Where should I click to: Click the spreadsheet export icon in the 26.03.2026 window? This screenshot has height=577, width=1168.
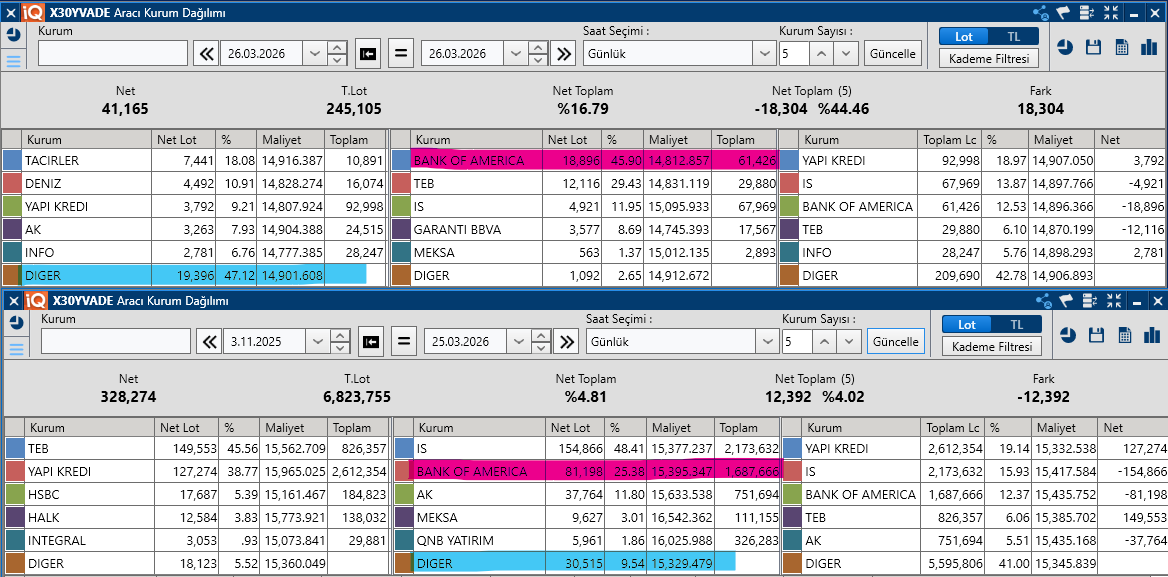[x=1122, y=47]
